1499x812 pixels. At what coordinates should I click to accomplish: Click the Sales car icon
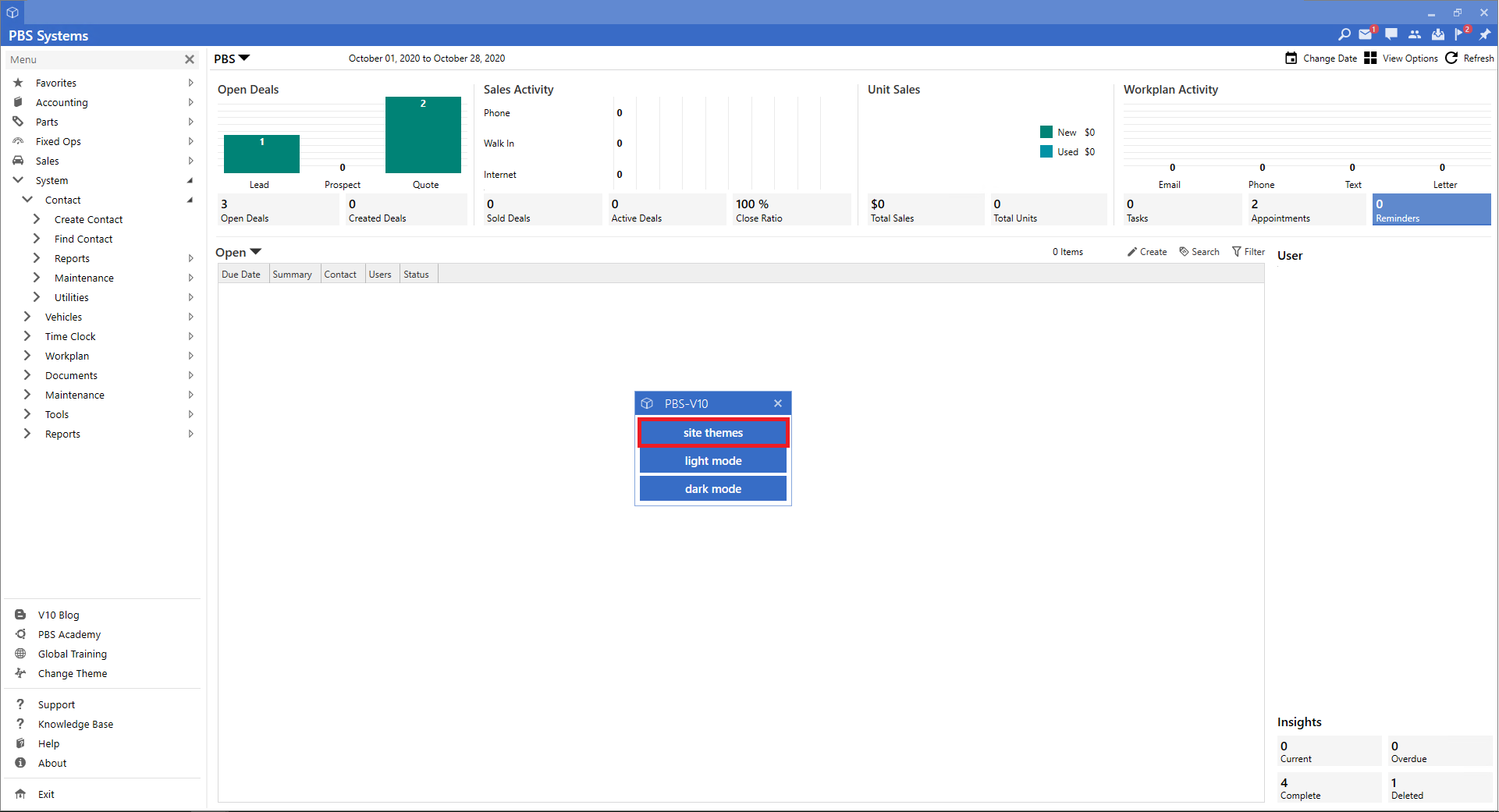tap(18, 161)
